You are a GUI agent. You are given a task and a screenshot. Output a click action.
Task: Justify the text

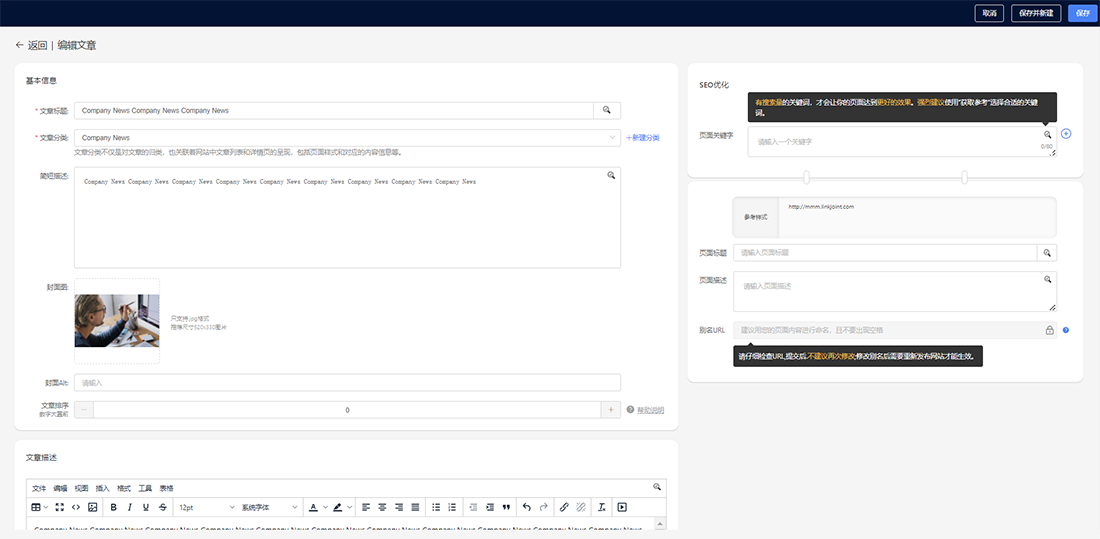[415, 507]
